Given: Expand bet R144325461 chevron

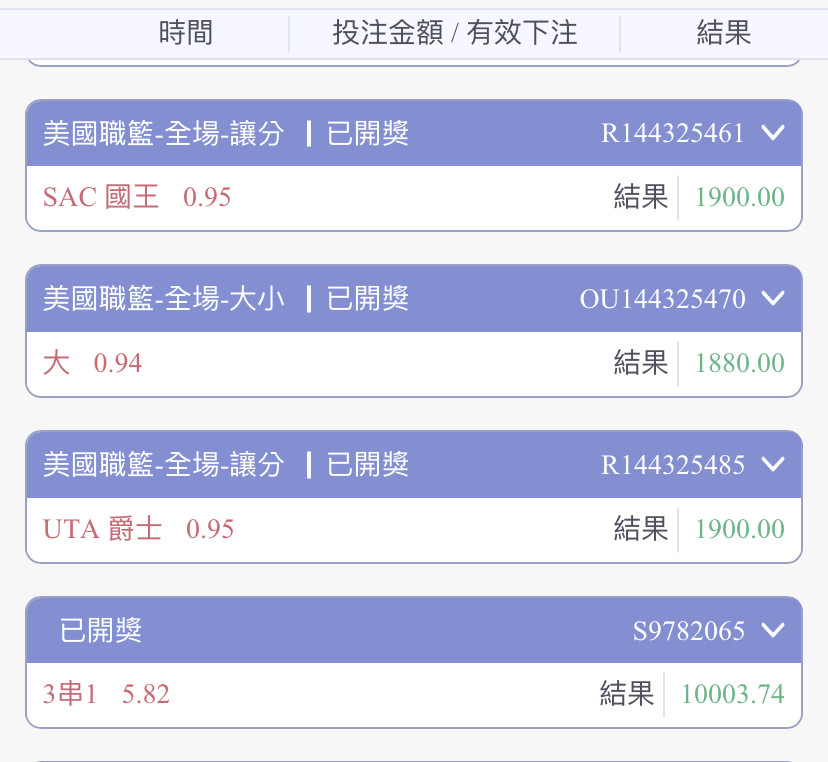Looking at the screenshot, I should 773,132.
